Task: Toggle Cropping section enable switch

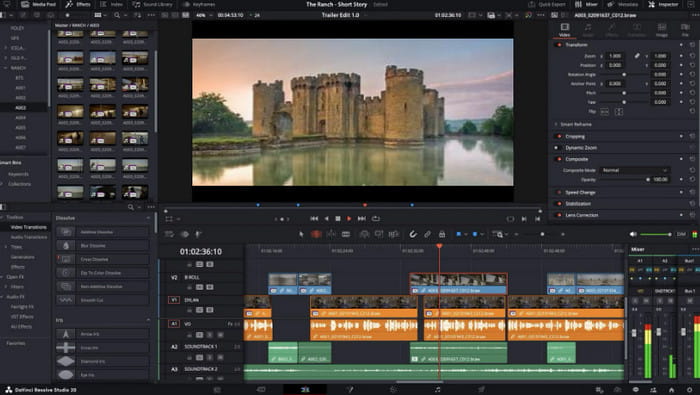Action: [x=558, y=136]
